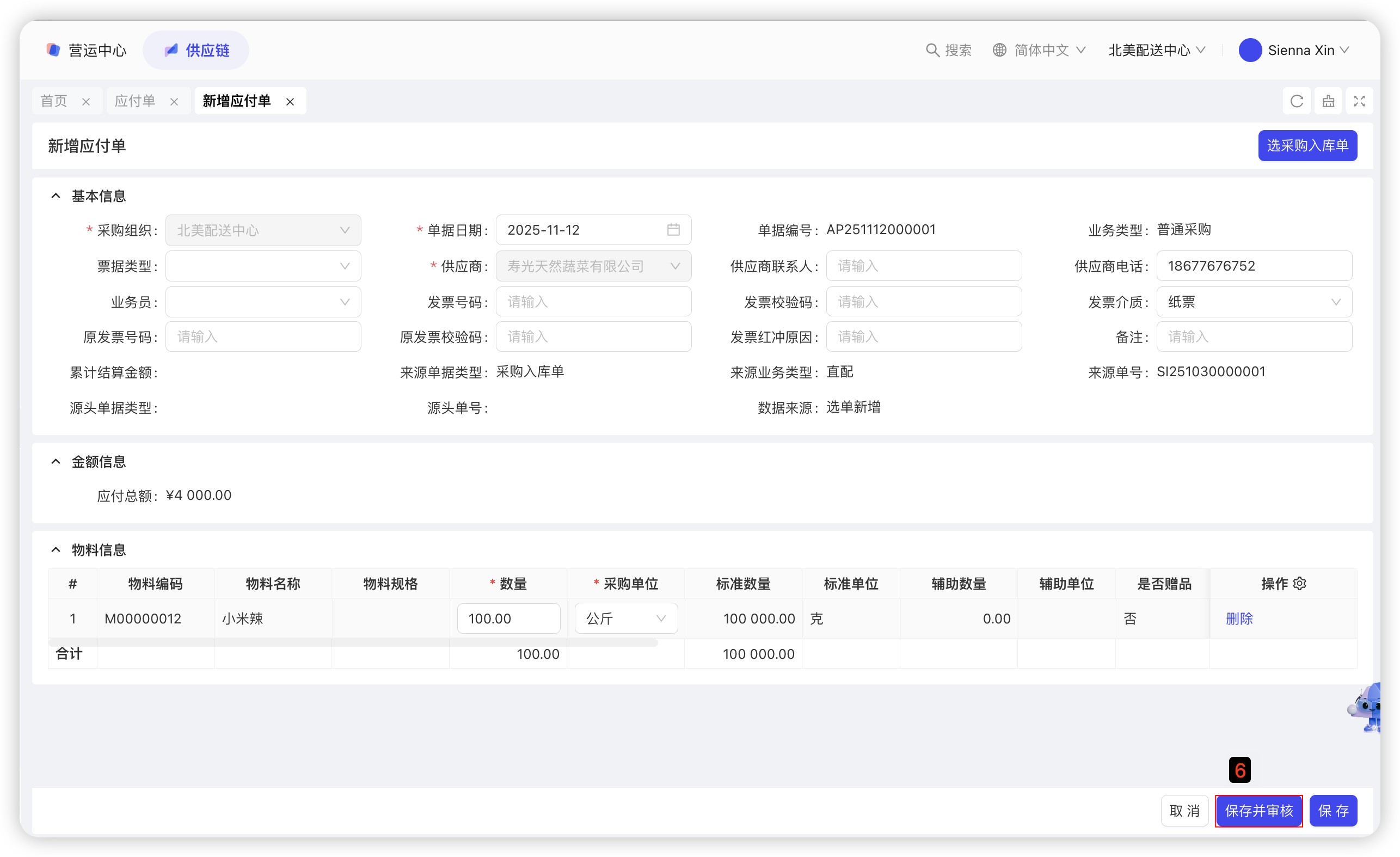This screenshot has height=857, width=1400.
Task: Click the page layout icon beside refresh
Action: pyautogui.click(x=1328, y=101)
